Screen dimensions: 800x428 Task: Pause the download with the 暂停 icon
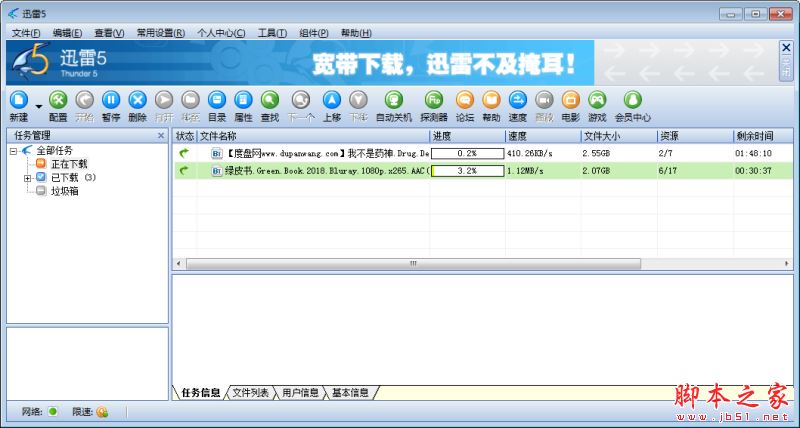coord(111,100)
